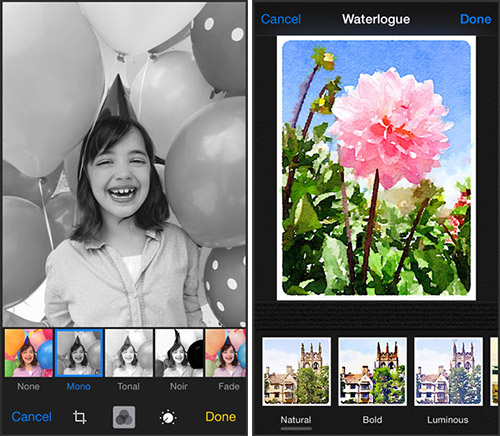Screen dimensions: 500x436
Task: Tap the Mono filter label
Action: pyautogui.click(x=78, y=387)
